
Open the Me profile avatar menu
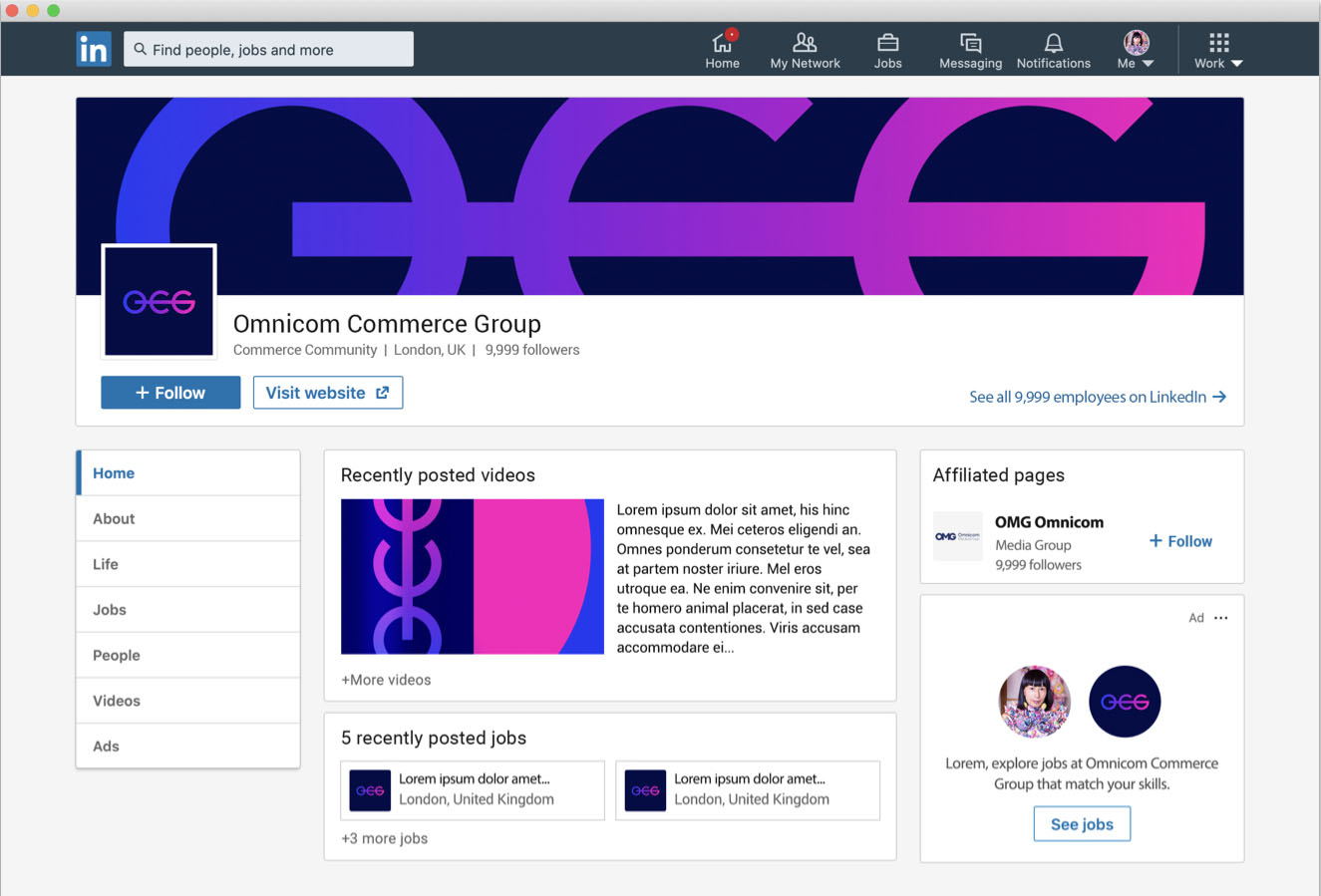point(1136,50)
